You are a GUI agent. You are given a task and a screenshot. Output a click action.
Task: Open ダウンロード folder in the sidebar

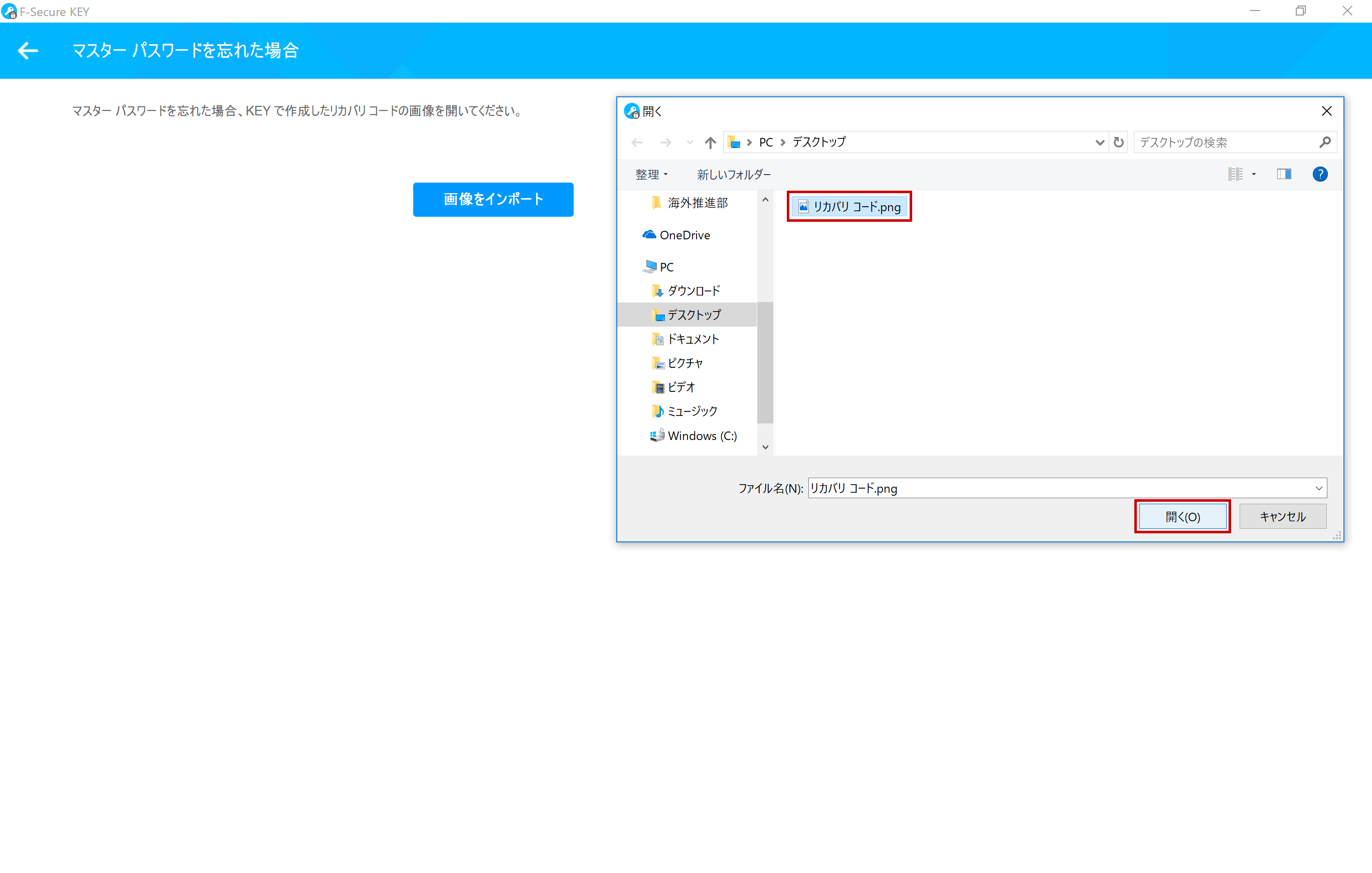pyautogui.click(x=694, y=291)
